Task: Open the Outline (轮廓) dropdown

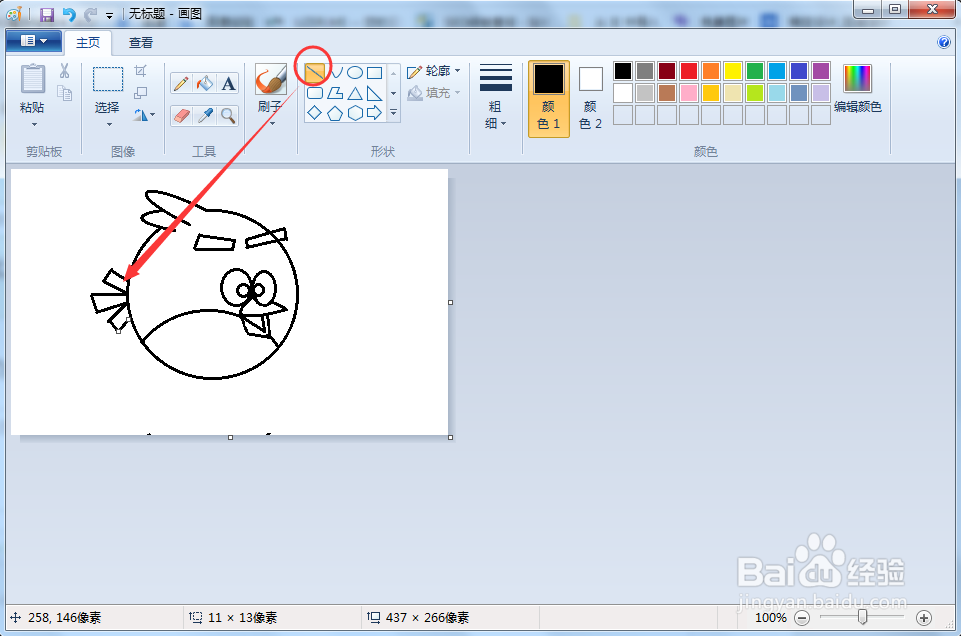Action: [434, 71]
